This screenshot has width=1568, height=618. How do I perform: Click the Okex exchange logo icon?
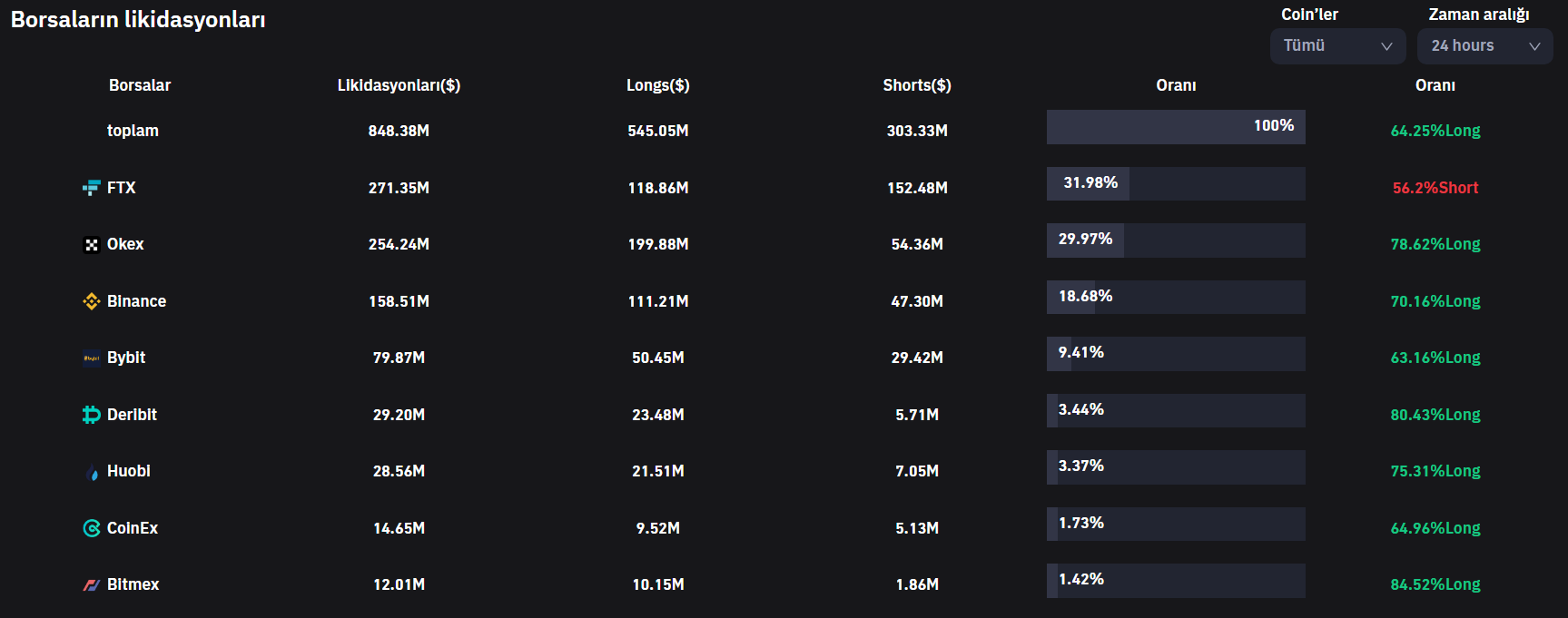tap(92, 245)
